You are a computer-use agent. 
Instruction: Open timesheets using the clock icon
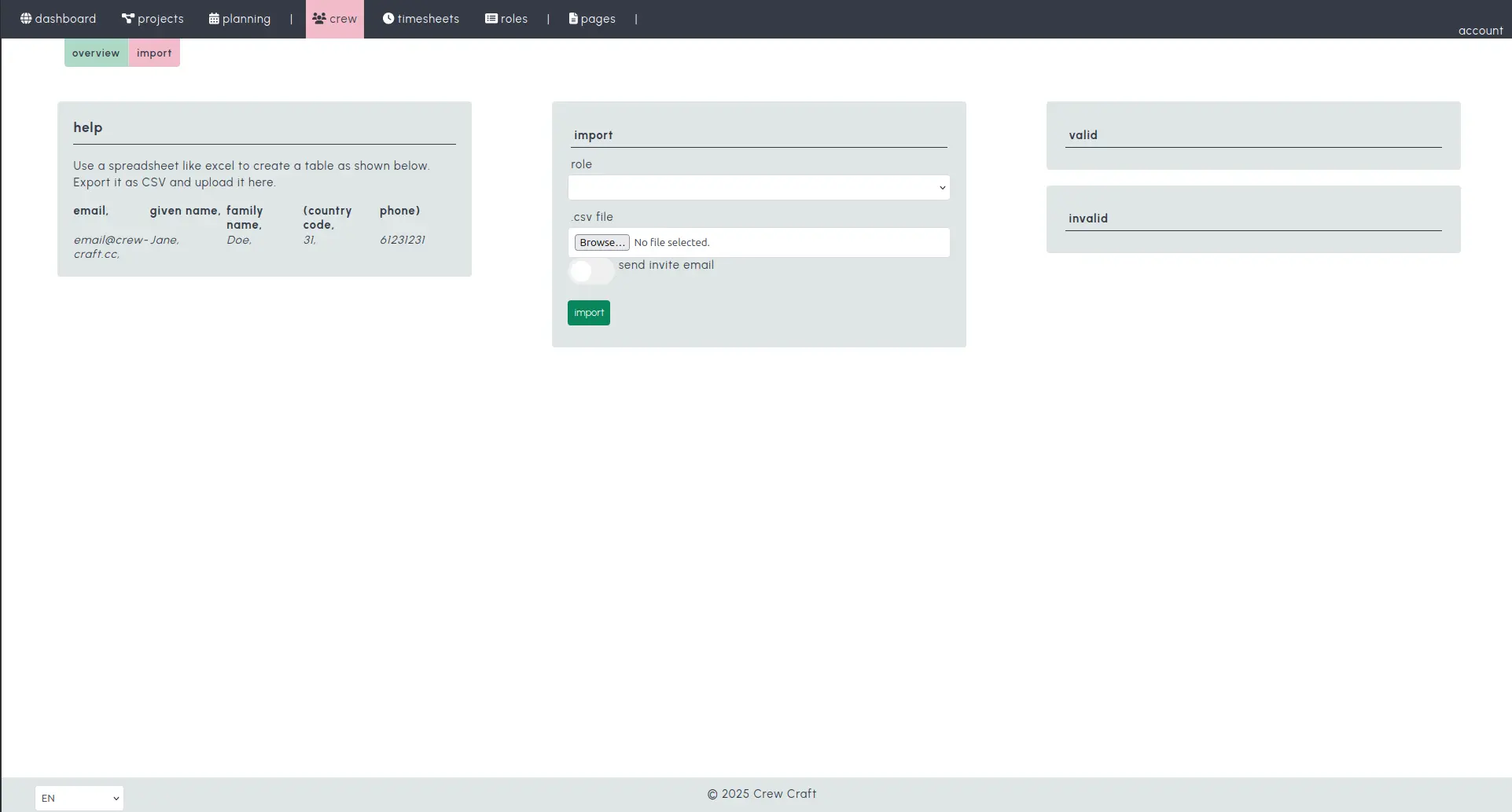pos(388,18)
